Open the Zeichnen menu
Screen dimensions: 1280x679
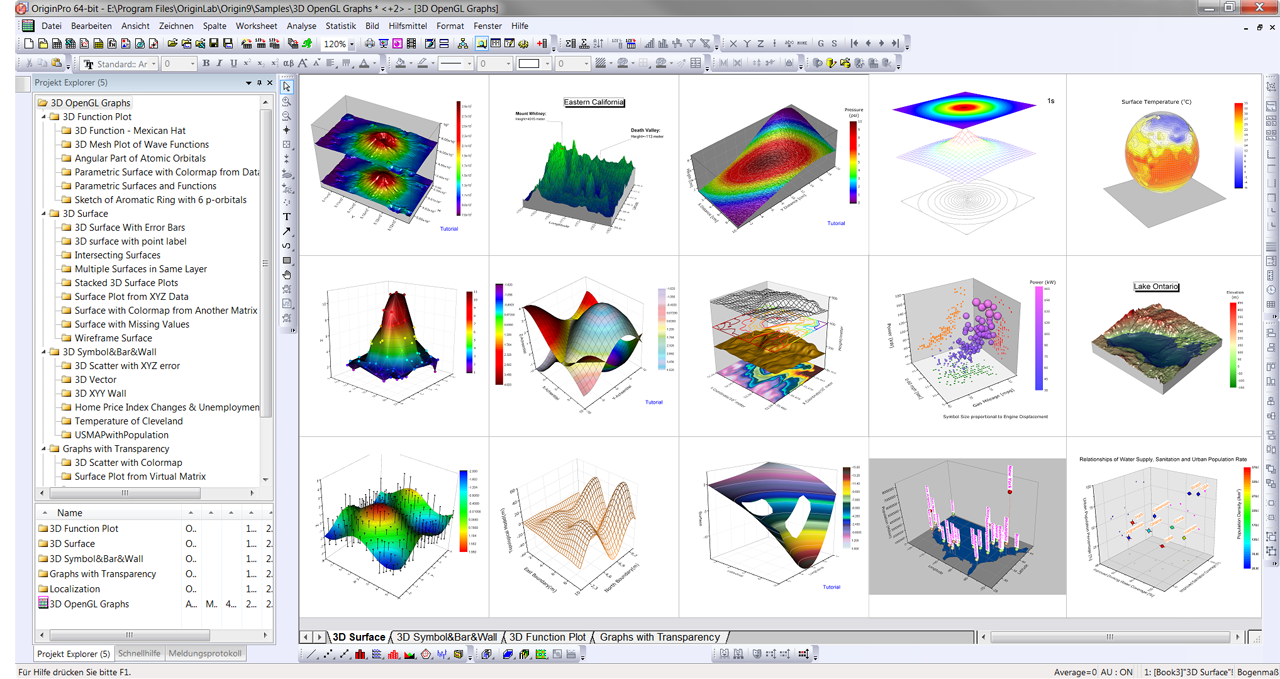click(x=176, y=25)
